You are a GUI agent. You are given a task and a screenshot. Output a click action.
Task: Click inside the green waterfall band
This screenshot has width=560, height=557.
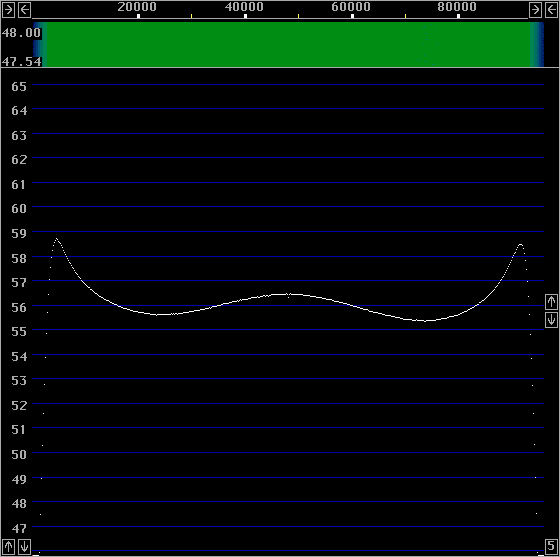pos(289,45)
